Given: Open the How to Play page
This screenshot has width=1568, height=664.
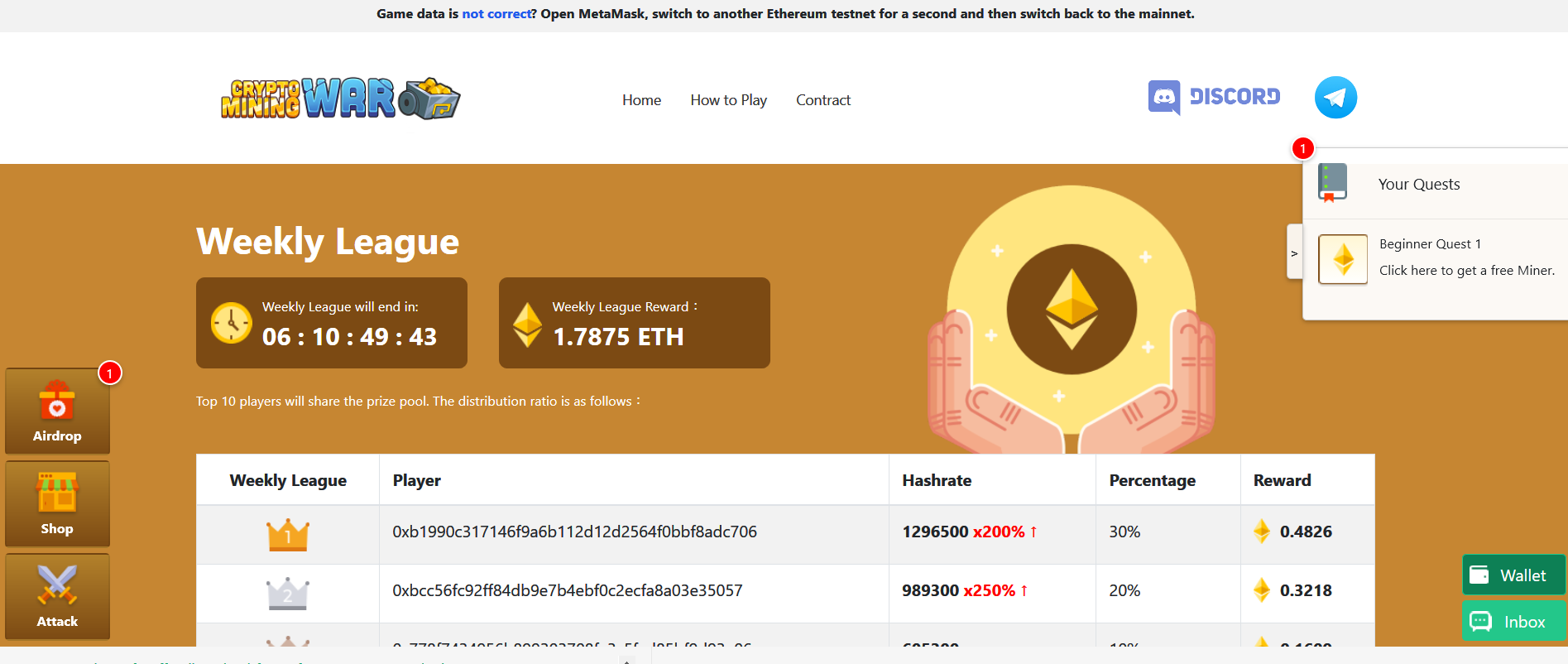Looking at the screenshot, I should pyautogui.click(x=728, y=100).
